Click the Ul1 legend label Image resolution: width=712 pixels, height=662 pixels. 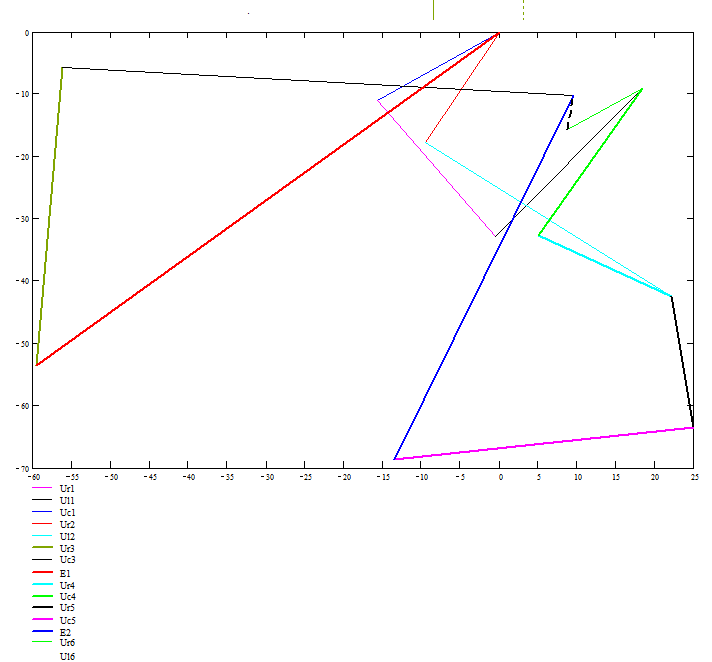coord(67,500)
